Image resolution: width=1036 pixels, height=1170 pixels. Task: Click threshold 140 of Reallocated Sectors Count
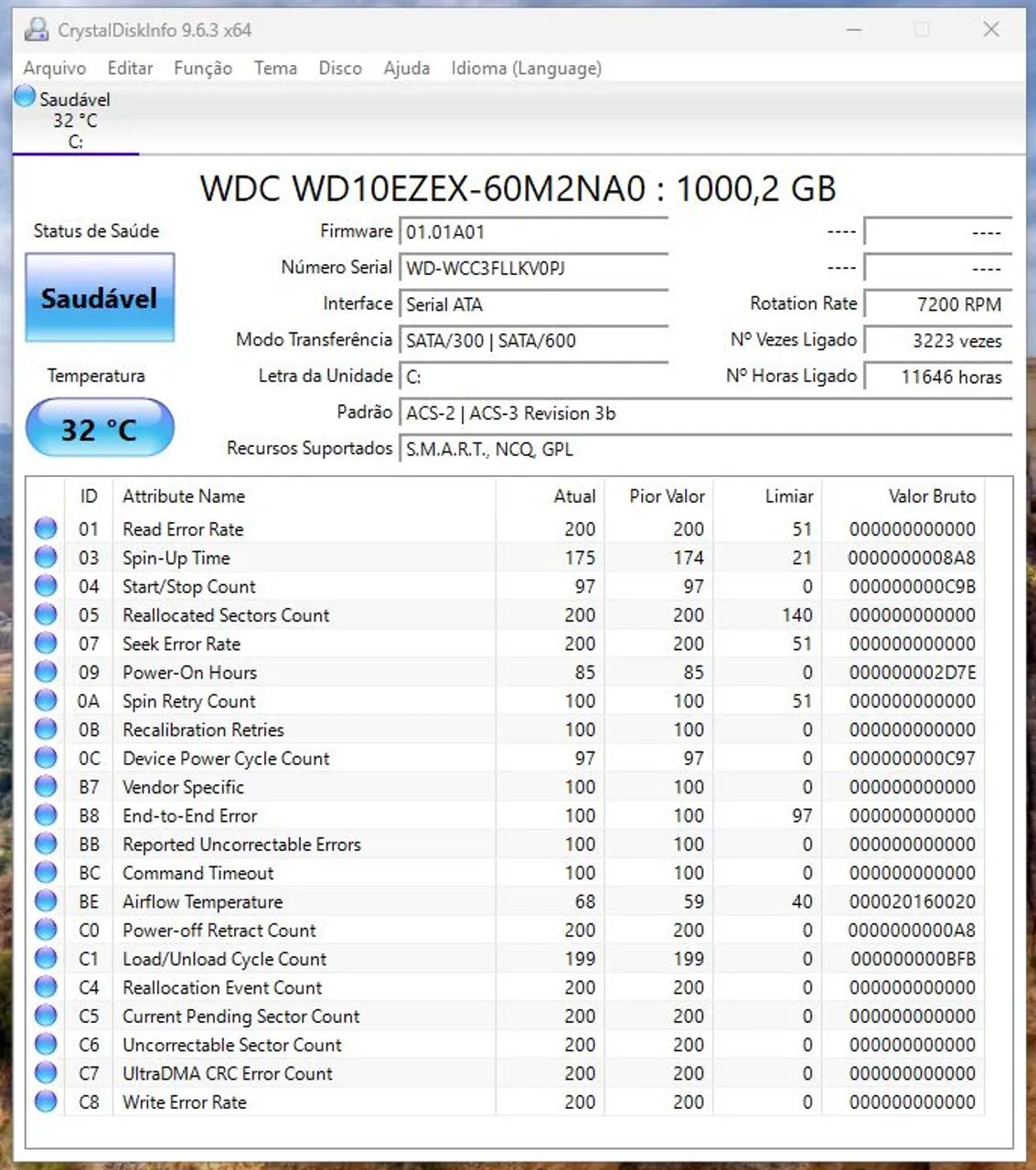coord(797,615)
